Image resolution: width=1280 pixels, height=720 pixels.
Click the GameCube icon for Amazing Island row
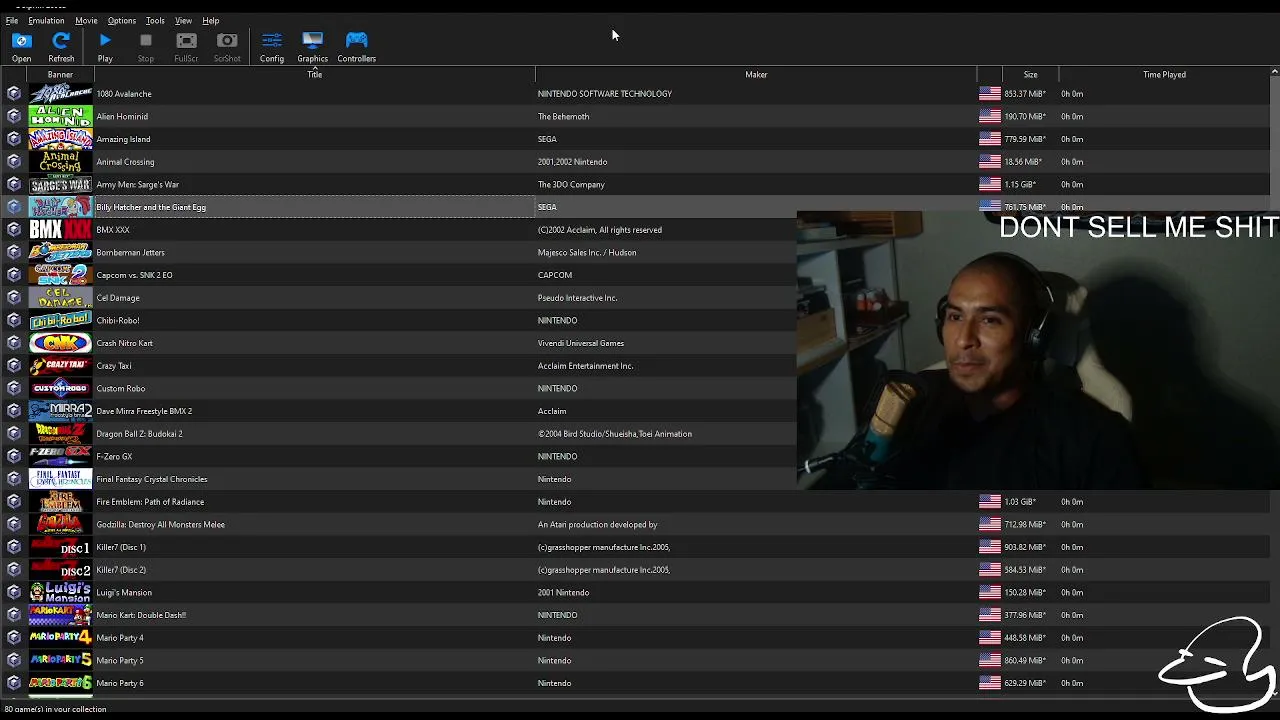coord(14,139)
